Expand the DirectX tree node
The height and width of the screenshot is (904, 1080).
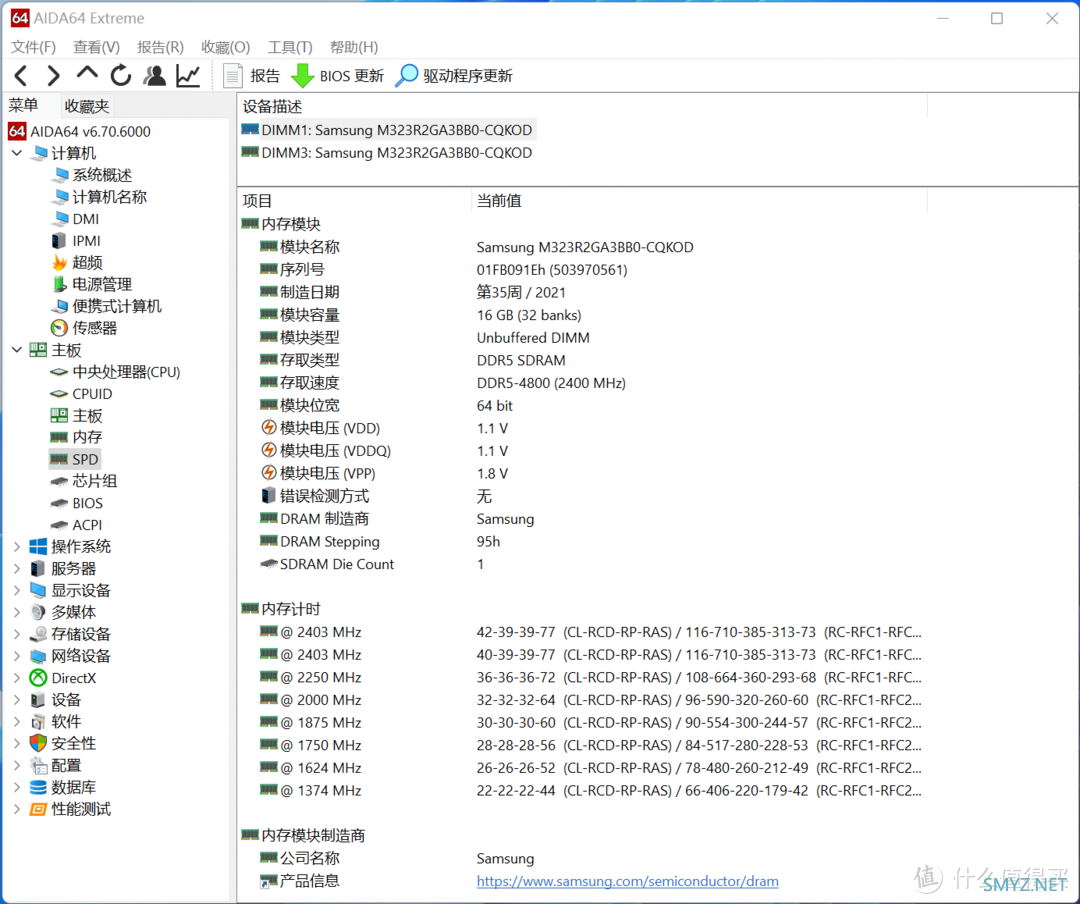pyautogui.click(x=17, y=678)
